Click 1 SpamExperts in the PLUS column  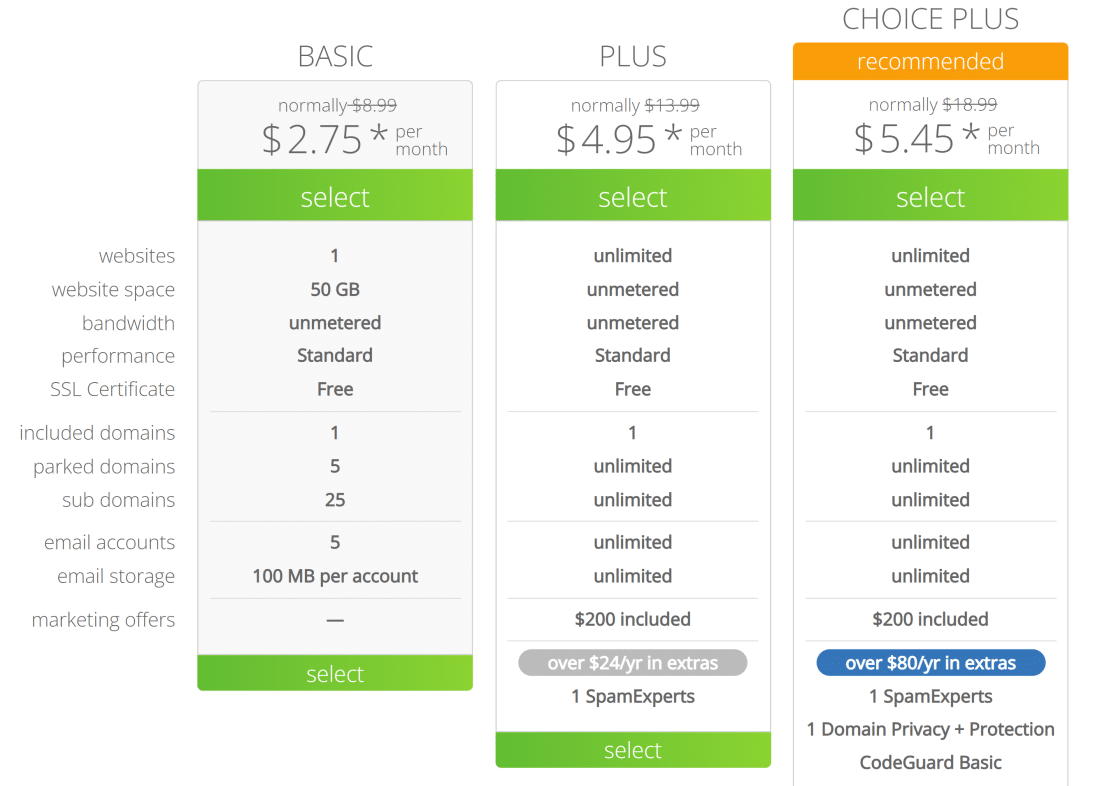(x=633, y=696)
